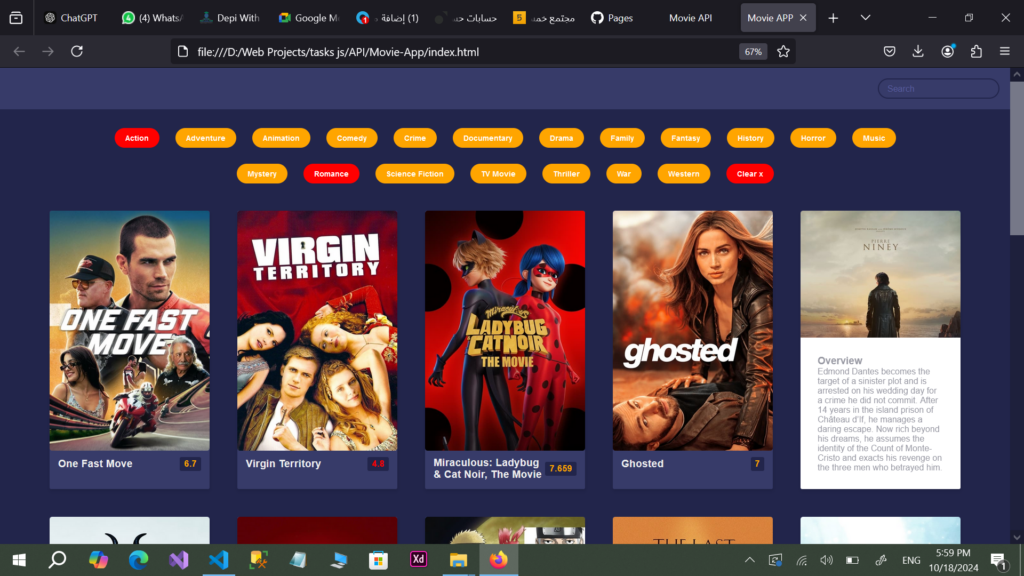Screen dimensions: 1024x576
Task: Switch to the Depi With tab
Action: (x=230, y=18)
